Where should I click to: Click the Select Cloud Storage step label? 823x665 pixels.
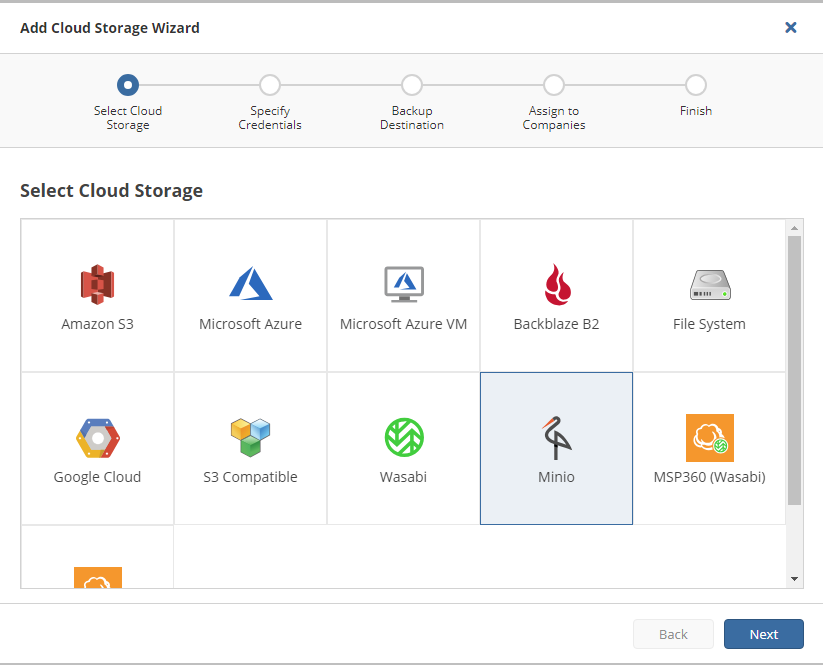click(x=128, y=118)
